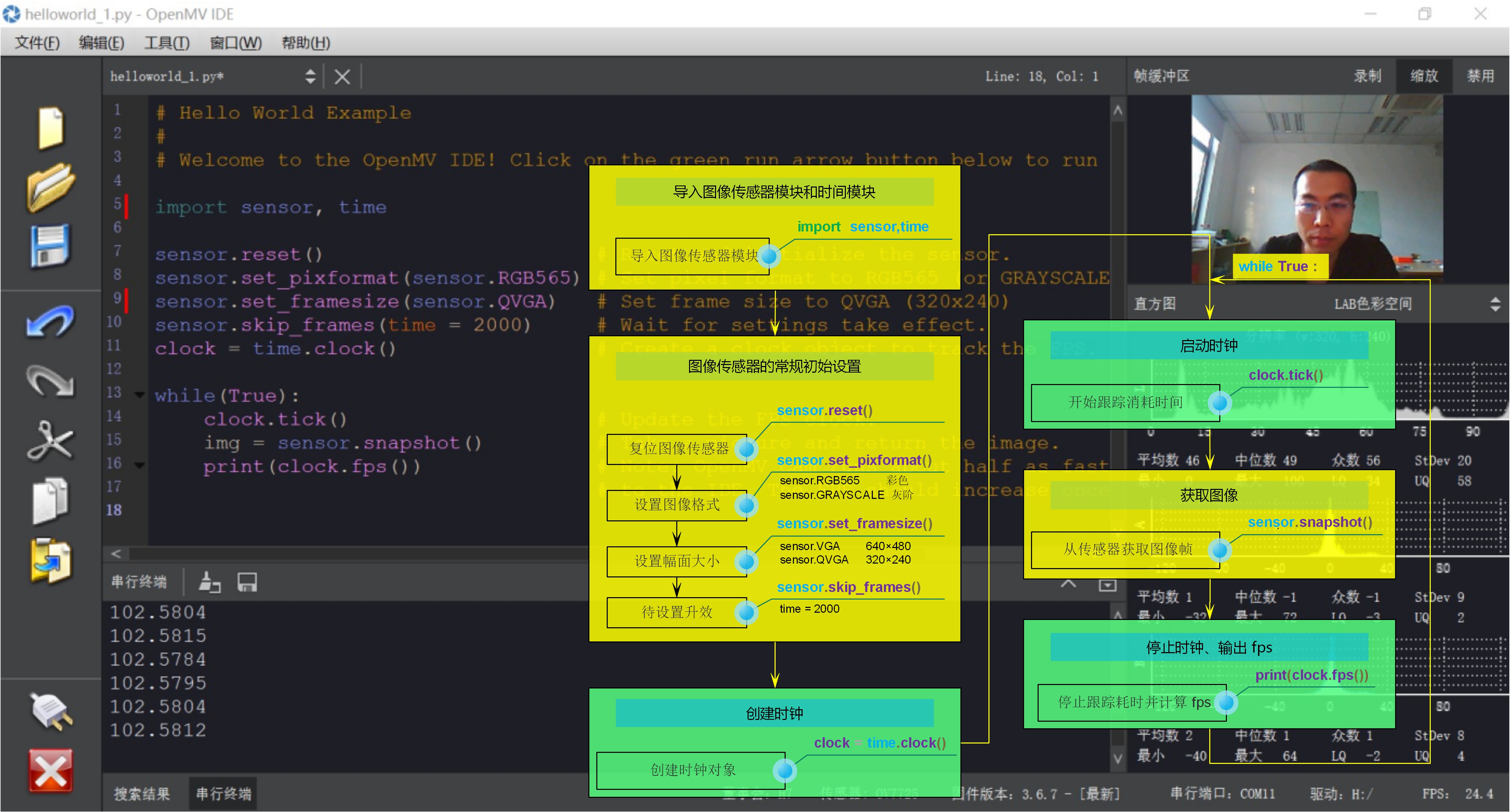This screenshot has width=1510, height=812.
Task: Close helloworld_1.py document with X
Action: click(342, 77)
